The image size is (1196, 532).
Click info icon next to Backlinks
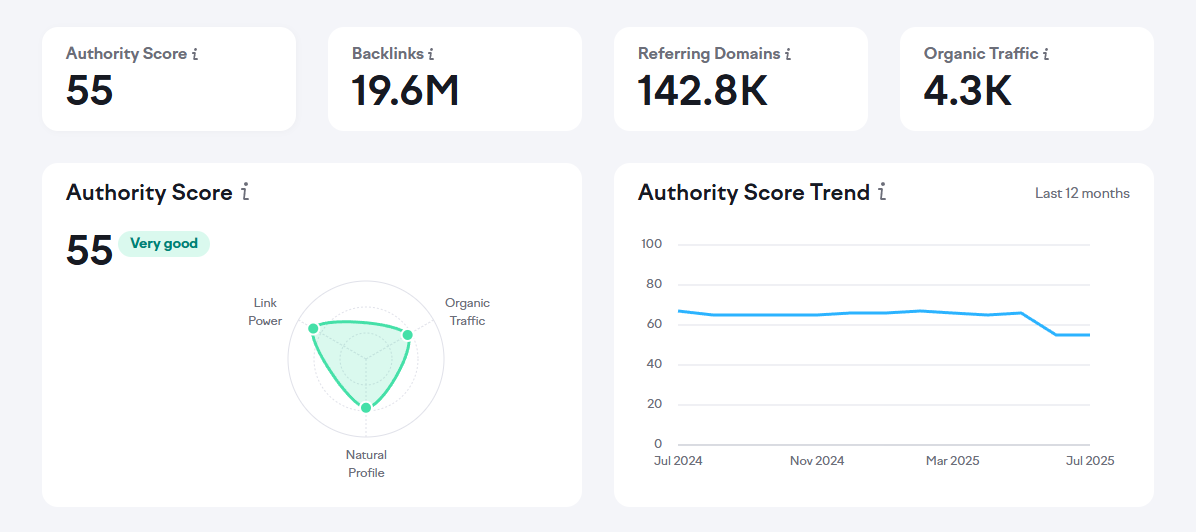click(x=431, y=54)
